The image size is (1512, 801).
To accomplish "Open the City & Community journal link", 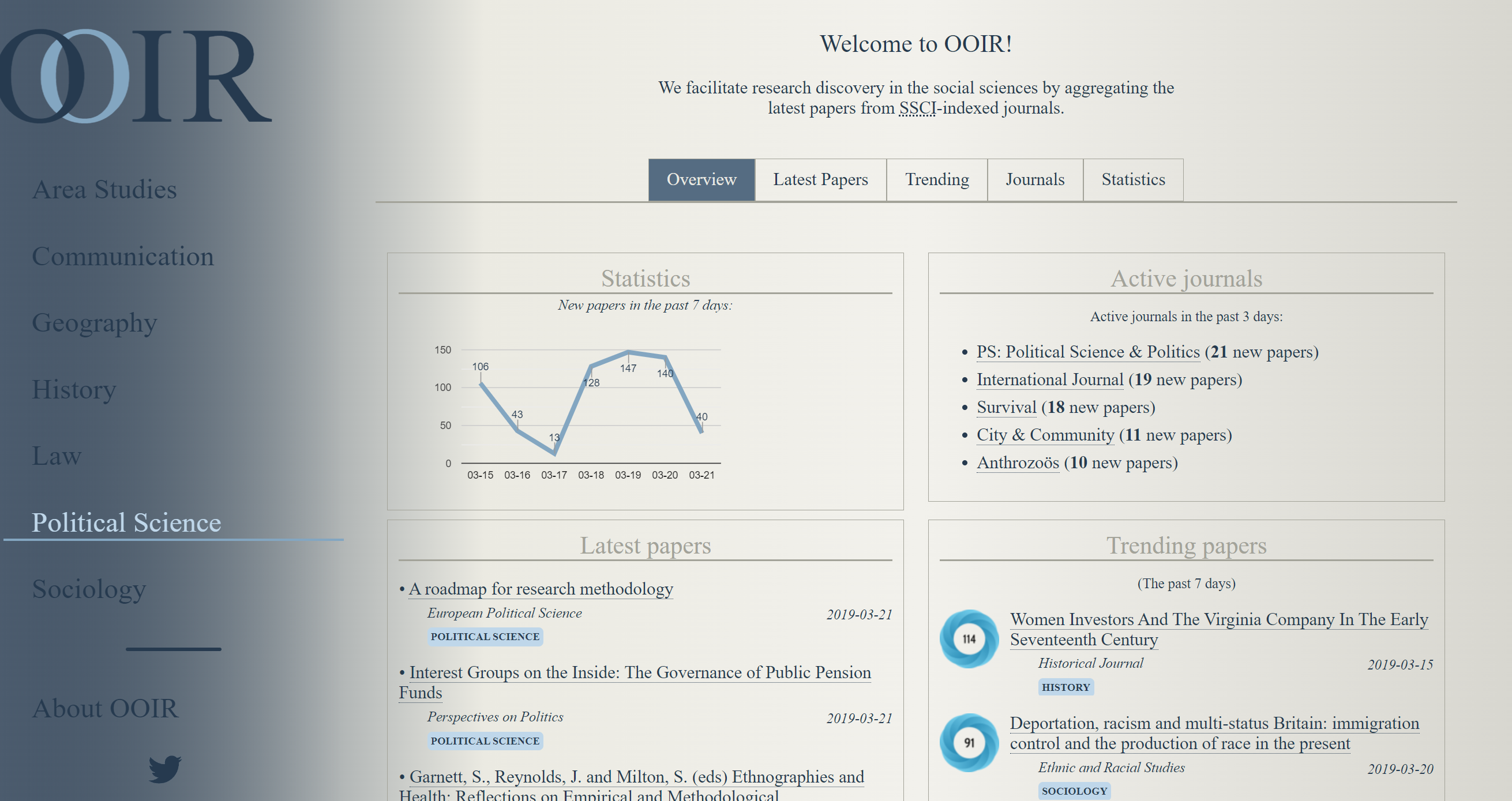I will (x=1045, y=435).
